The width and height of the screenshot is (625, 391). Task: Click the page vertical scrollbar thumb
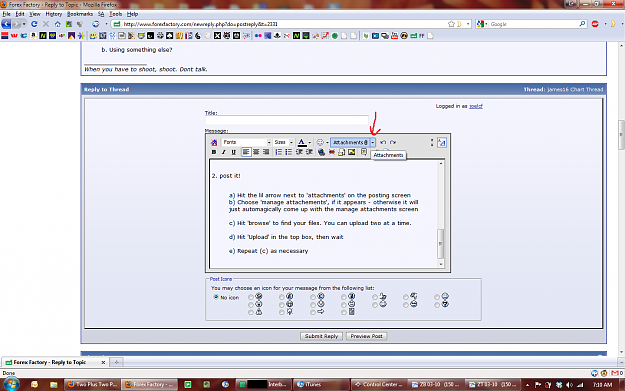tap(621, 135)
